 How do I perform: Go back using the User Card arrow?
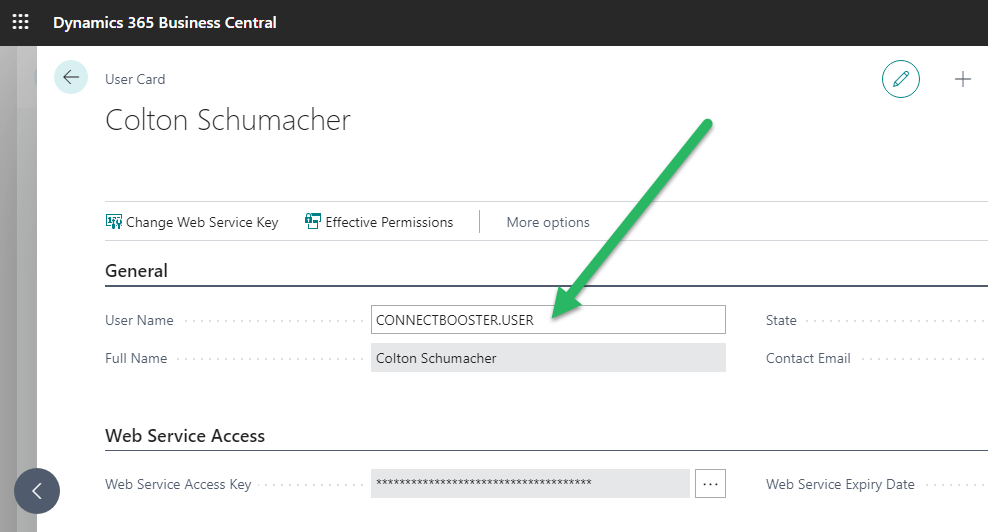tap(71, 77)
